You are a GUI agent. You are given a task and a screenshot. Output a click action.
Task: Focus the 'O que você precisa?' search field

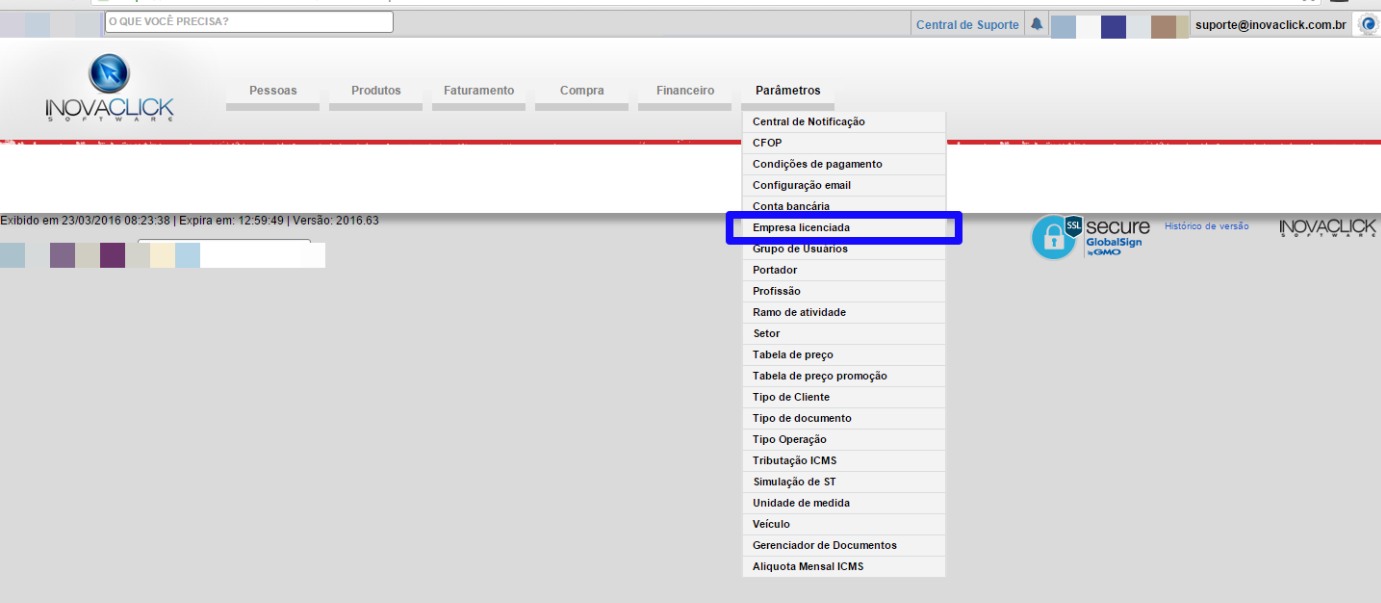click(x=249, y=21)
